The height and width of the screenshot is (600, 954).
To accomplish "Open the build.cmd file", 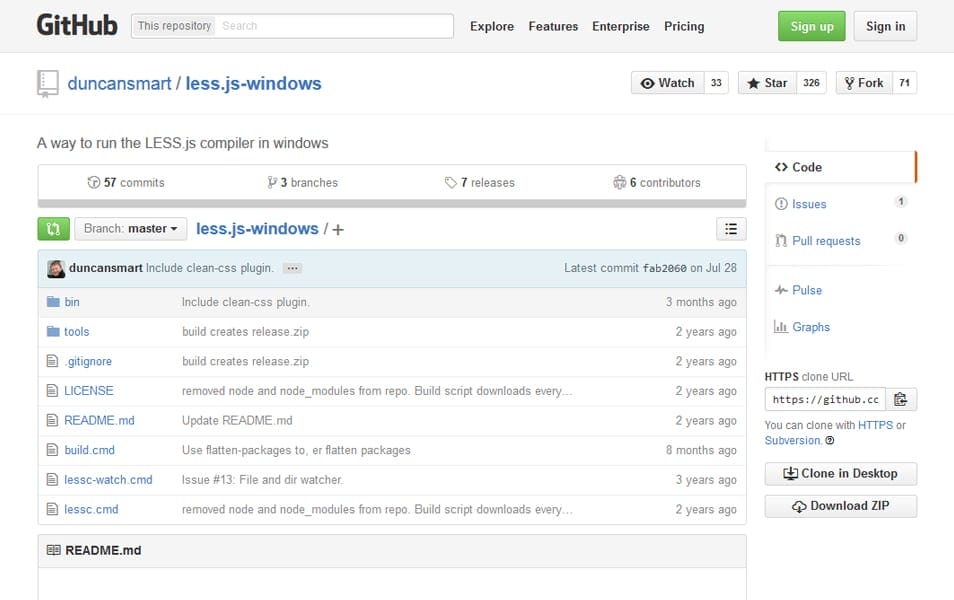I will (x=89, y=450).
